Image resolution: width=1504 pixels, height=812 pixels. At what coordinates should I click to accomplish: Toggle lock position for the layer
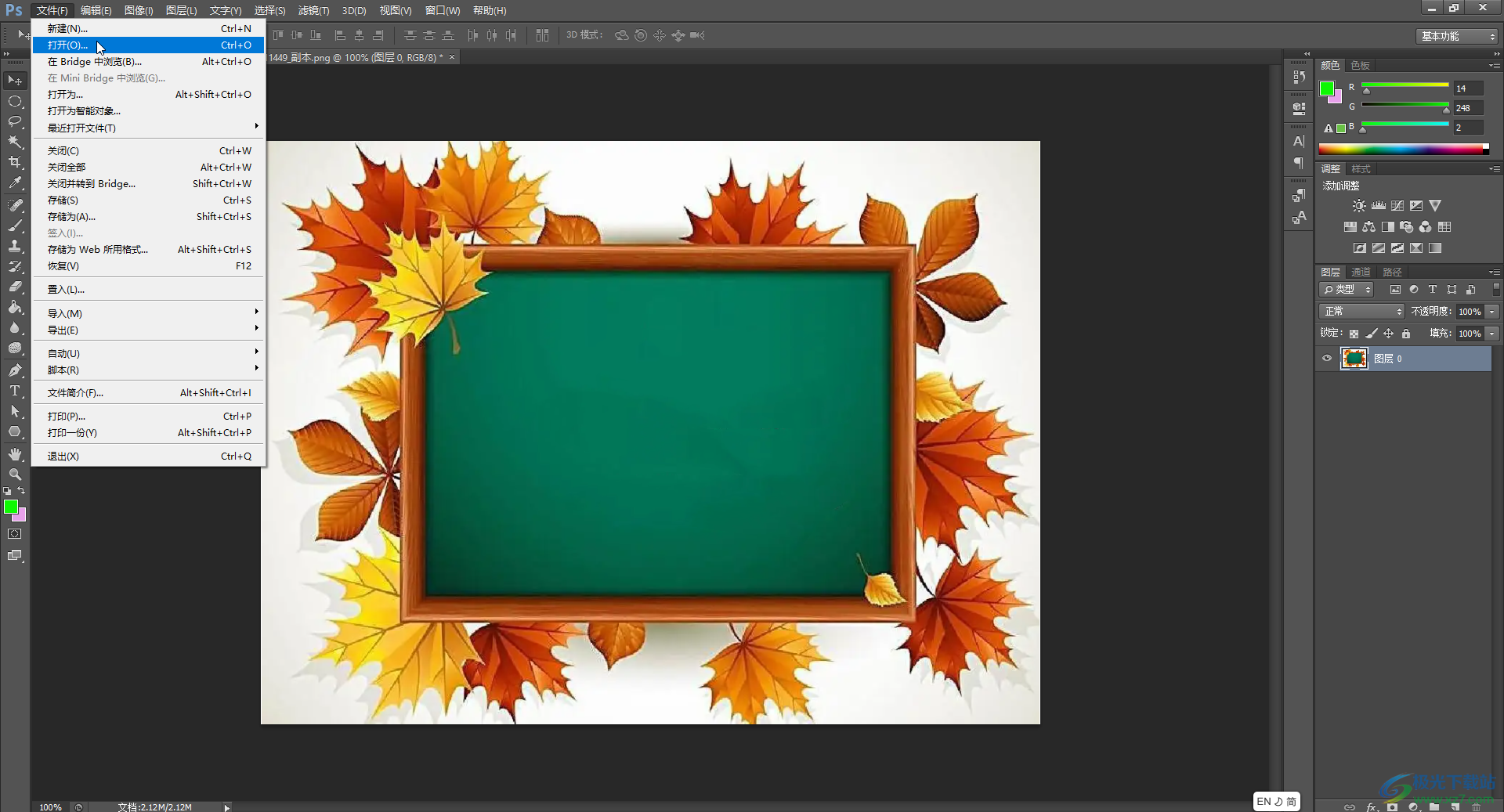coord(1389,334)
